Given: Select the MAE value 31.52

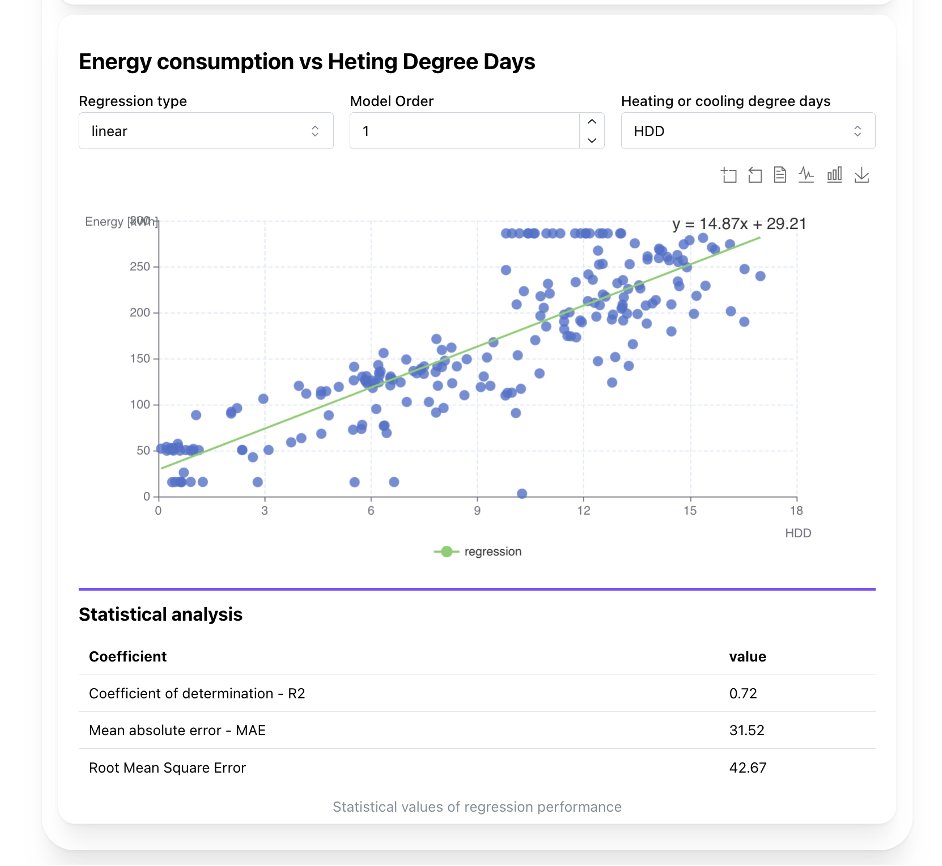Looking at the screenshot, I should (x=747, y=730).
